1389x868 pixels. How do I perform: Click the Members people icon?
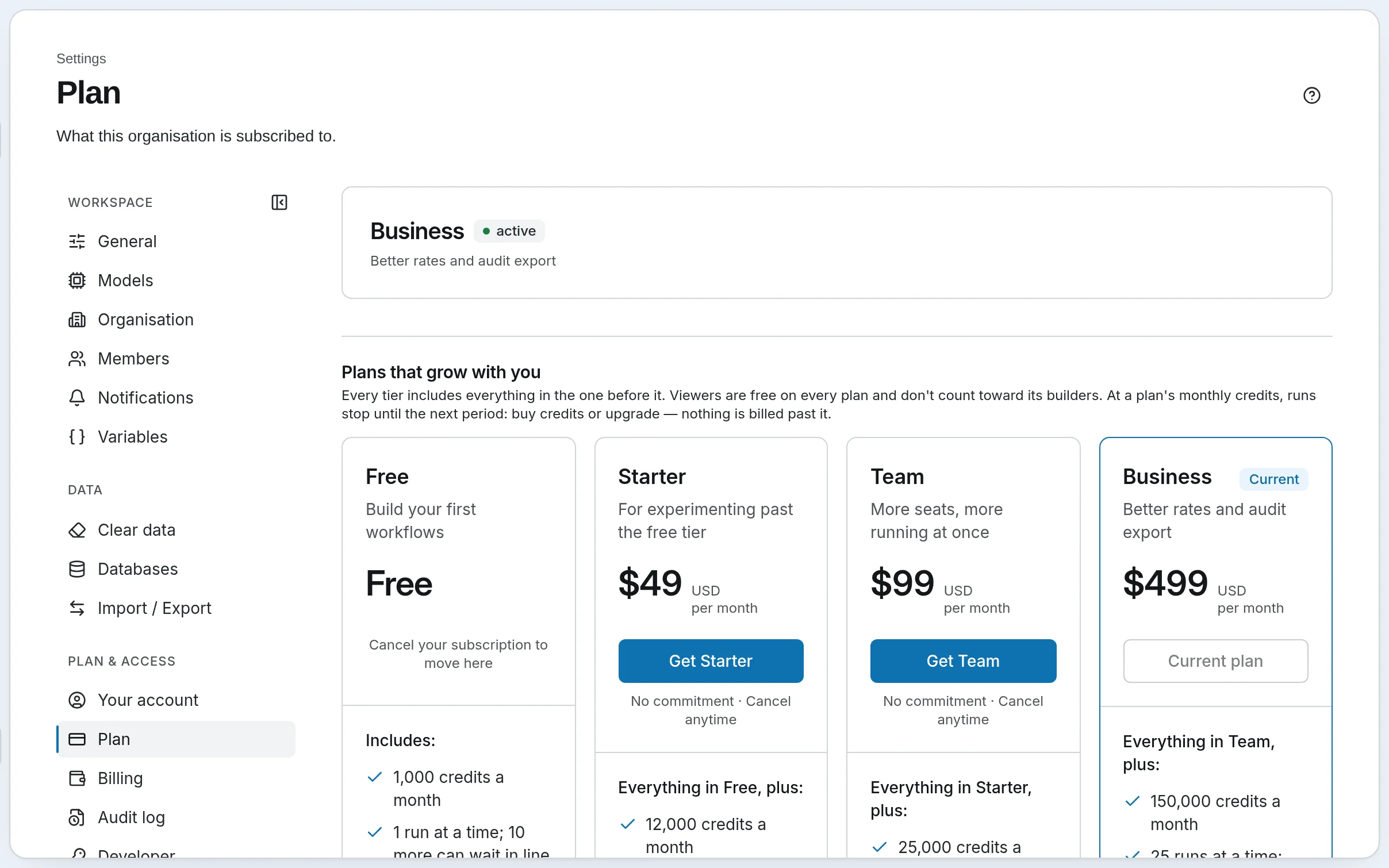(77, 359)
